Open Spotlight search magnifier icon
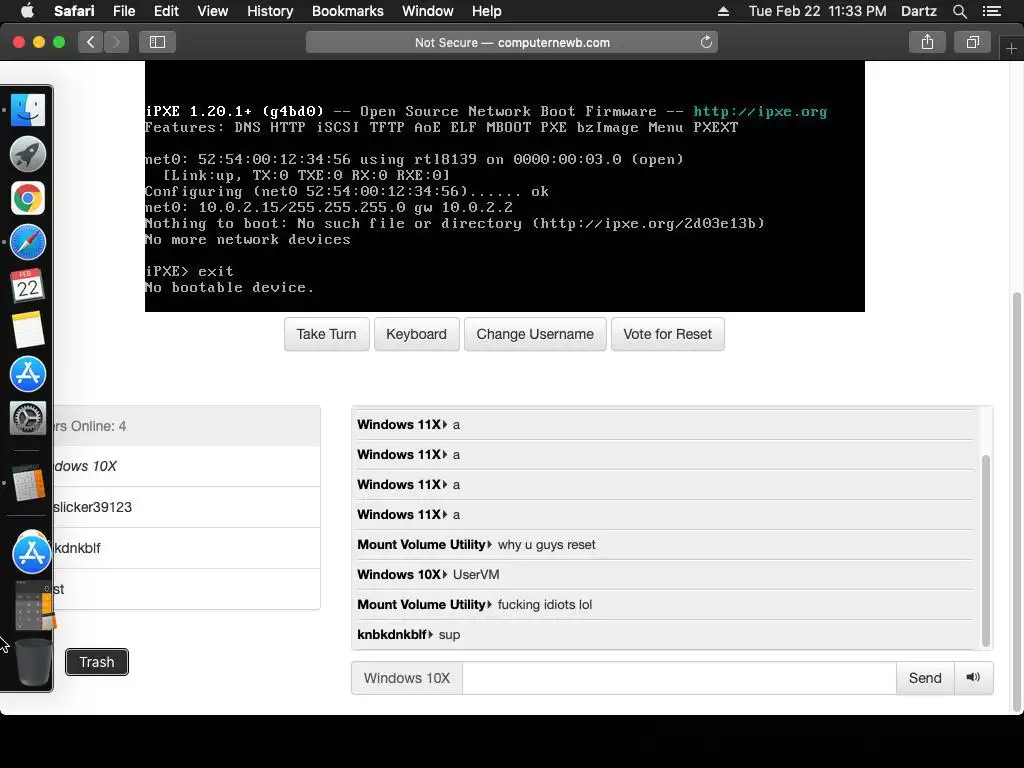 pyautogui.click(x=959, y=11)
